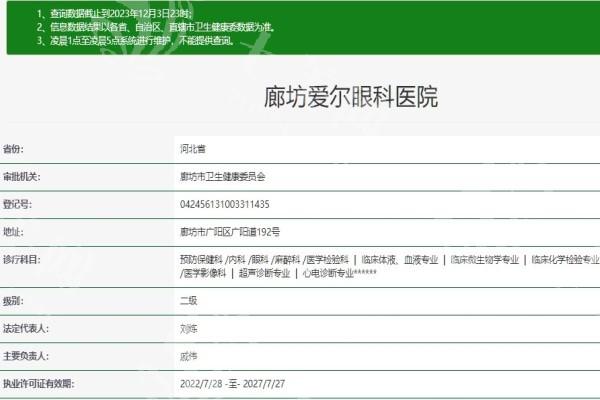Click 临床微生物学专业 in departments
The image size is (600, 400).
(x=484, y=260)
